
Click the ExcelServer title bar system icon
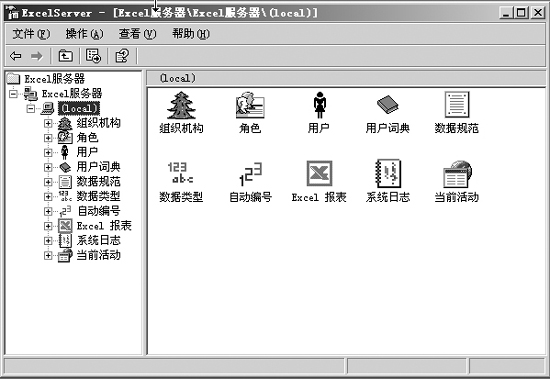tap(13, 13)
